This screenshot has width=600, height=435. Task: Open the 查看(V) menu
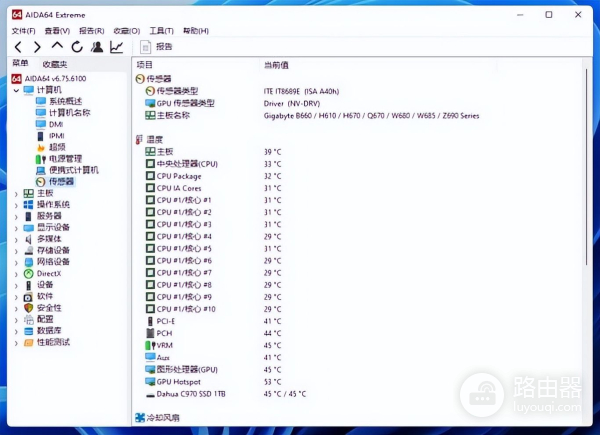[57, 31]
